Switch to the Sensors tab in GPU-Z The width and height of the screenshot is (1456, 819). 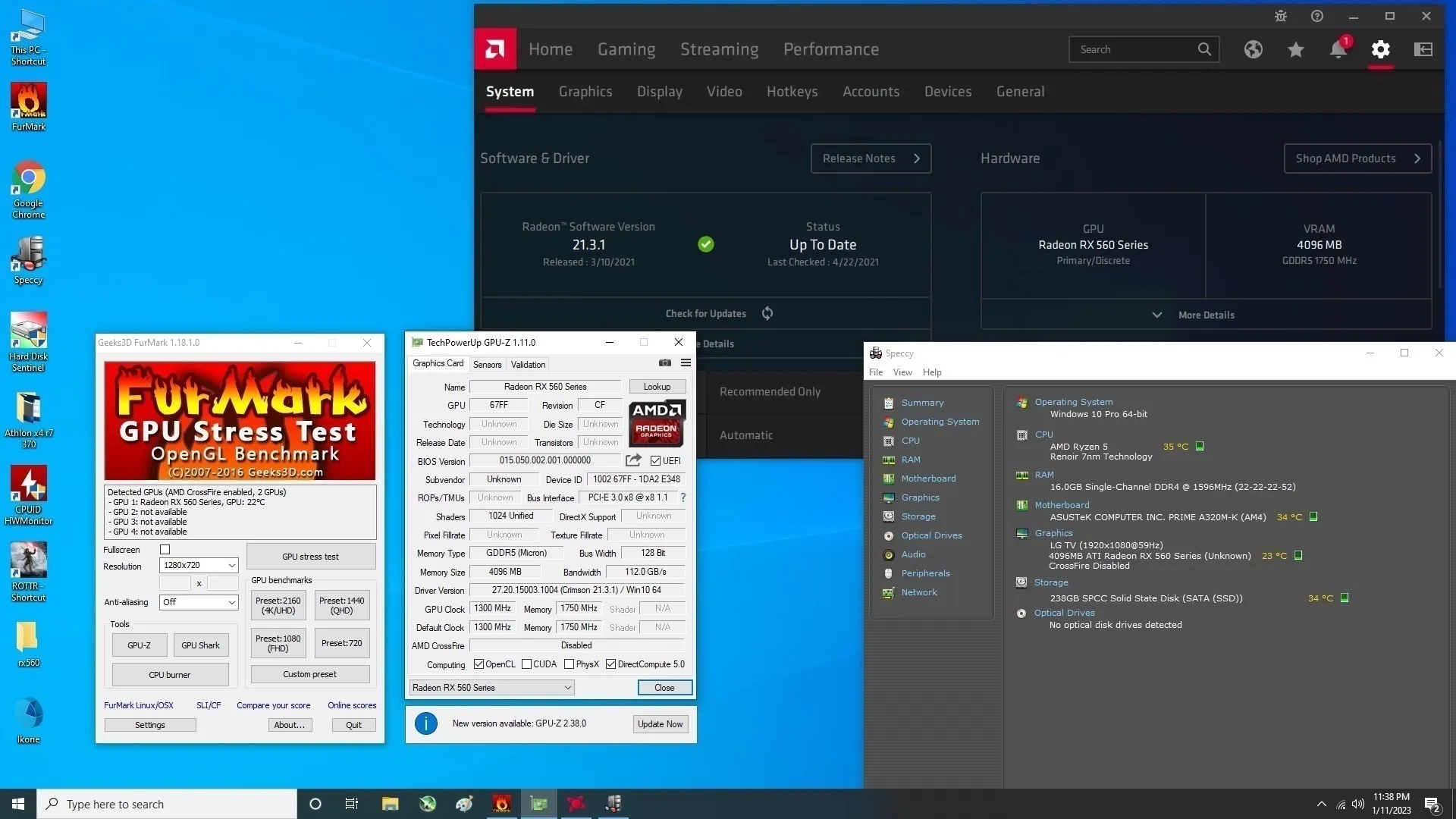click(487, 365)
